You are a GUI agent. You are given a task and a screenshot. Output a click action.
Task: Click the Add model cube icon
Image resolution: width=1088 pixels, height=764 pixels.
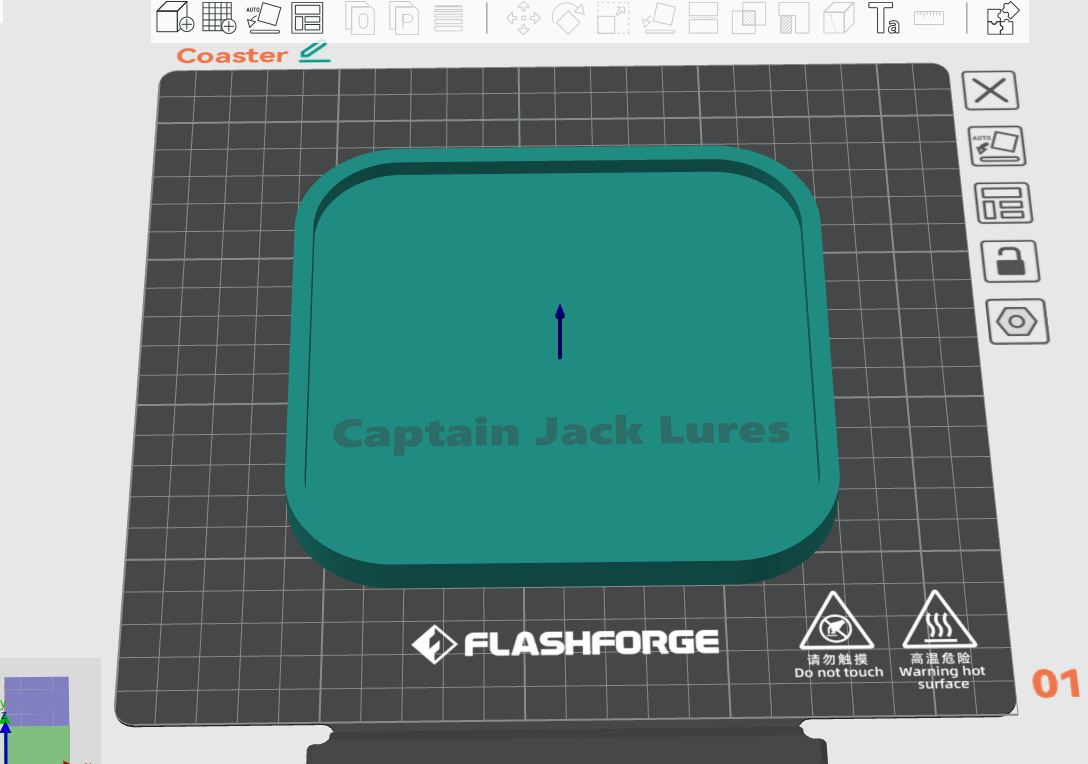(x=174, y=17)
